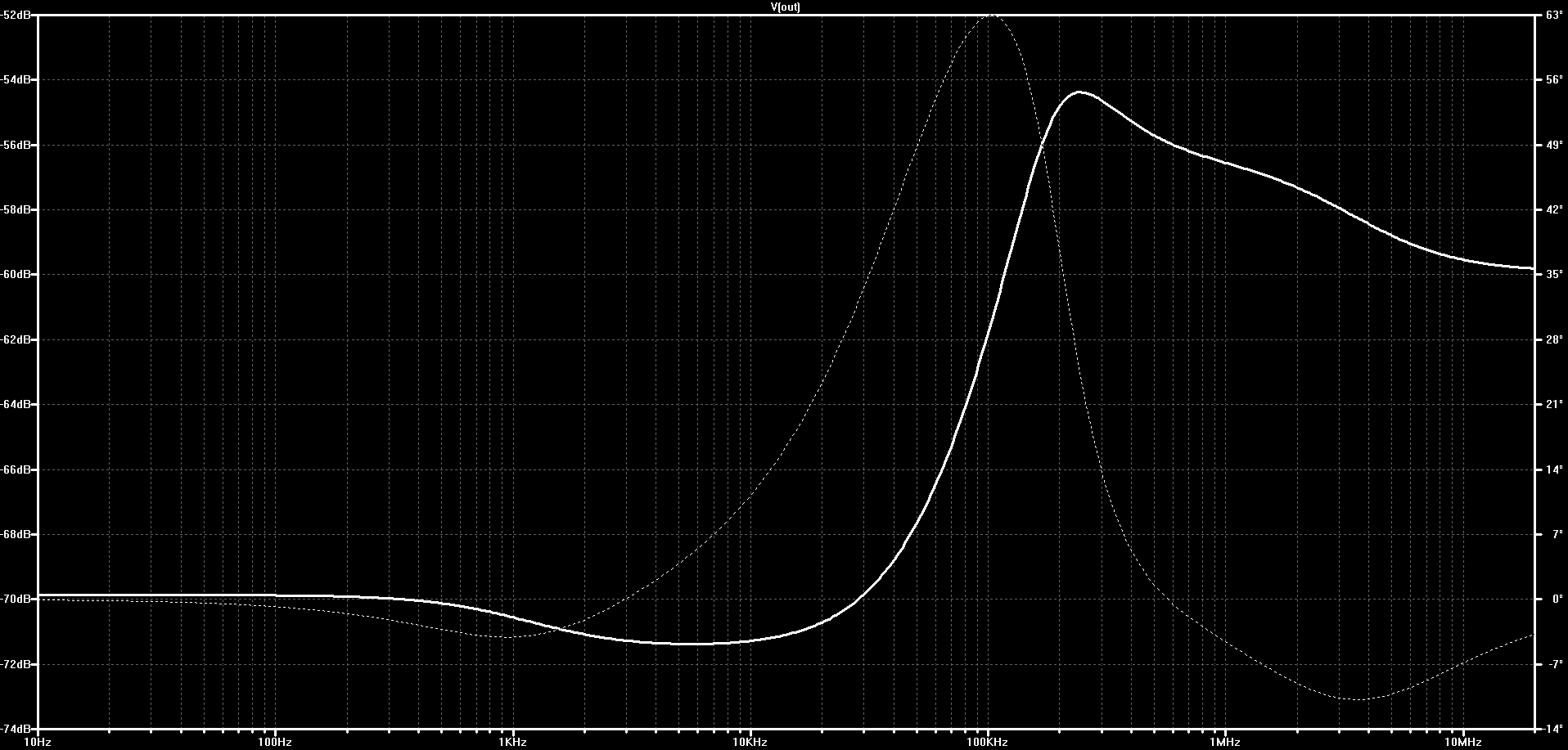The height and width of the screenshot is (750, 1568).
Task: Click the -68dB magnitude axis value
Action: point(16,534)
